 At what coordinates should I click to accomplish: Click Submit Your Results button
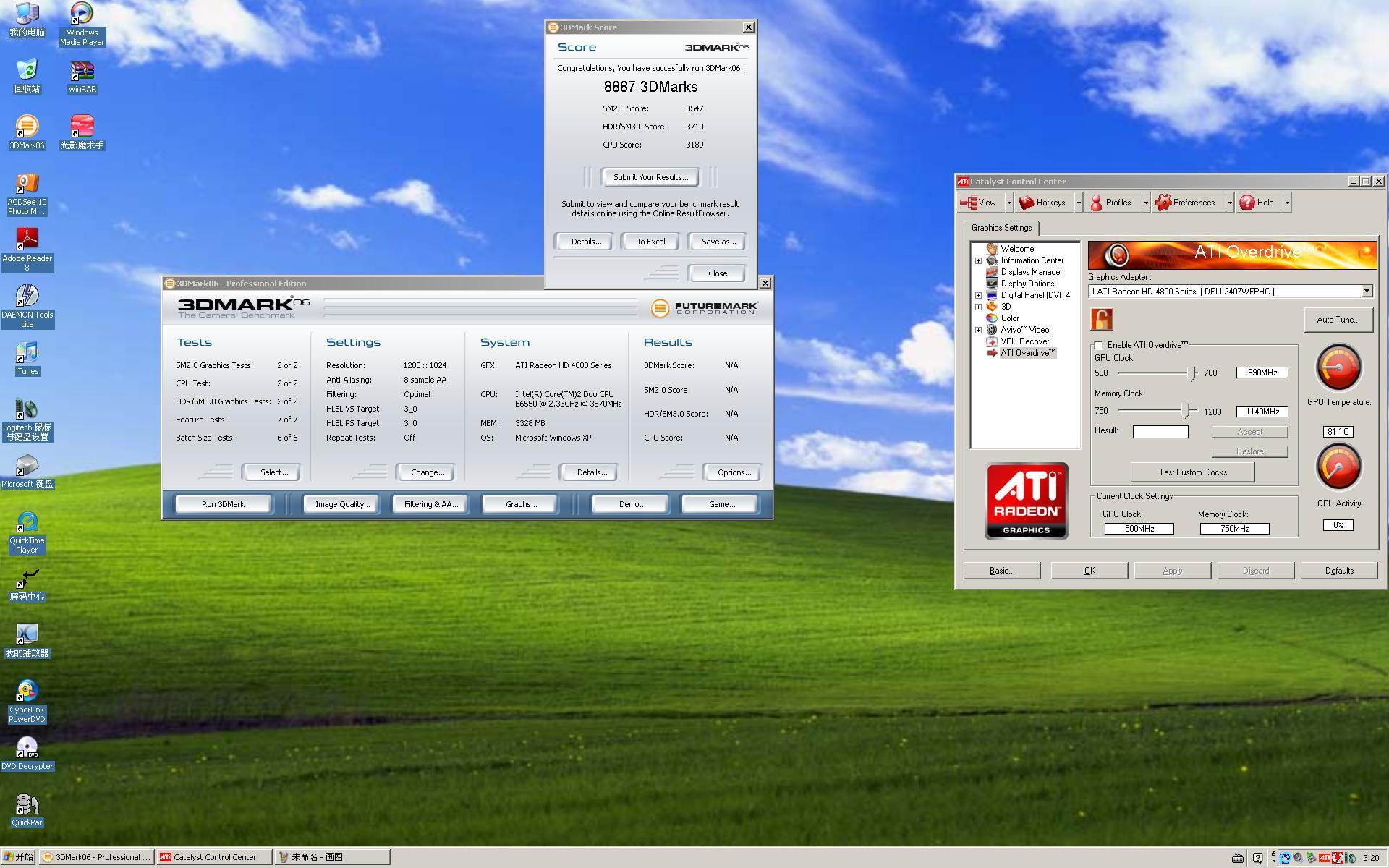(650, 177)
